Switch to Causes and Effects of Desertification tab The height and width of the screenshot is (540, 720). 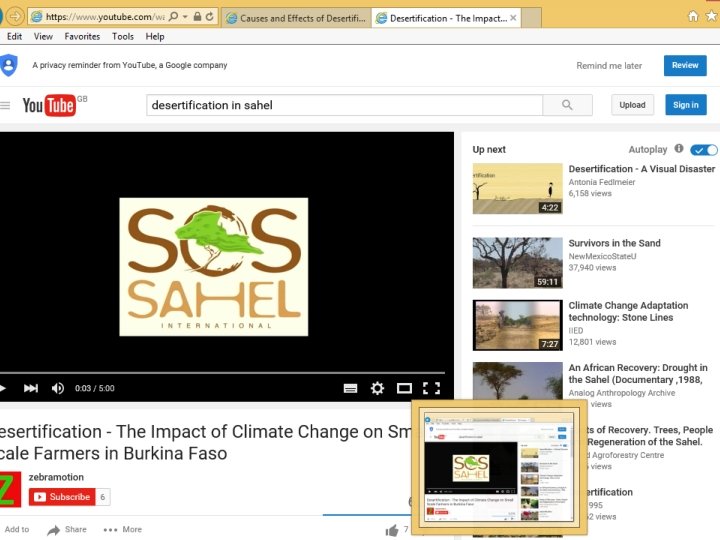tap(297, 18)
